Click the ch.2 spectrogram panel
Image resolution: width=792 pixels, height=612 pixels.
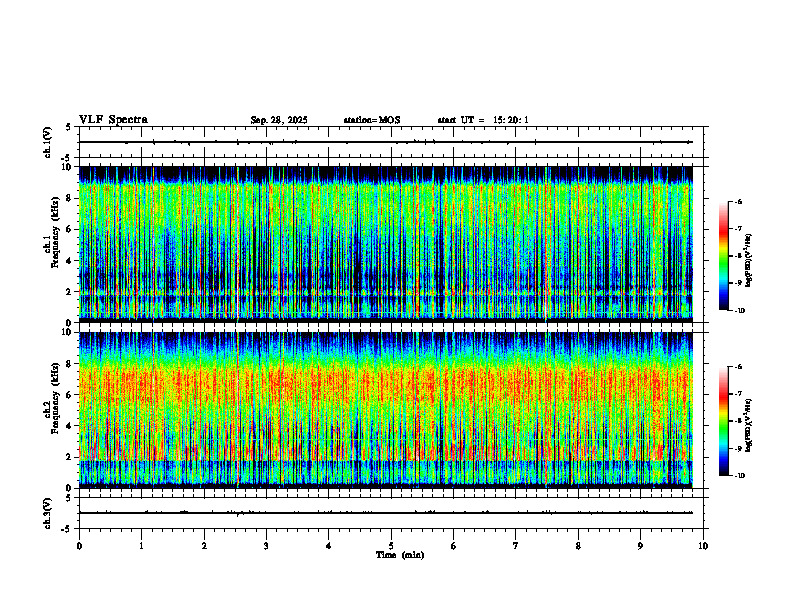coord(391,410)
